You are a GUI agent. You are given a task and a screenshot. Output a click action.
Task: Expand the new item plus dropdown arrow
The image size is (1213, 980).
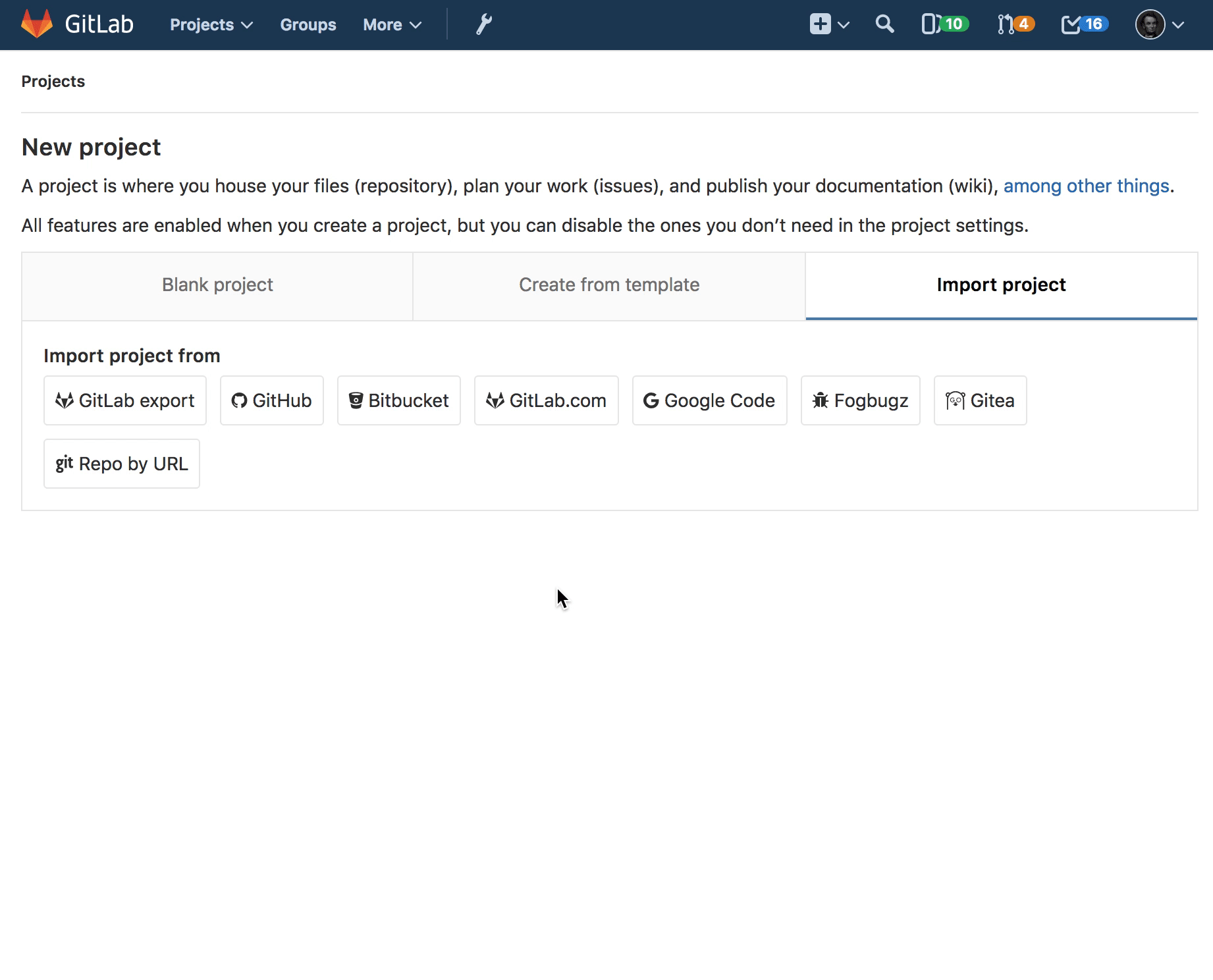tap(844, 25)
